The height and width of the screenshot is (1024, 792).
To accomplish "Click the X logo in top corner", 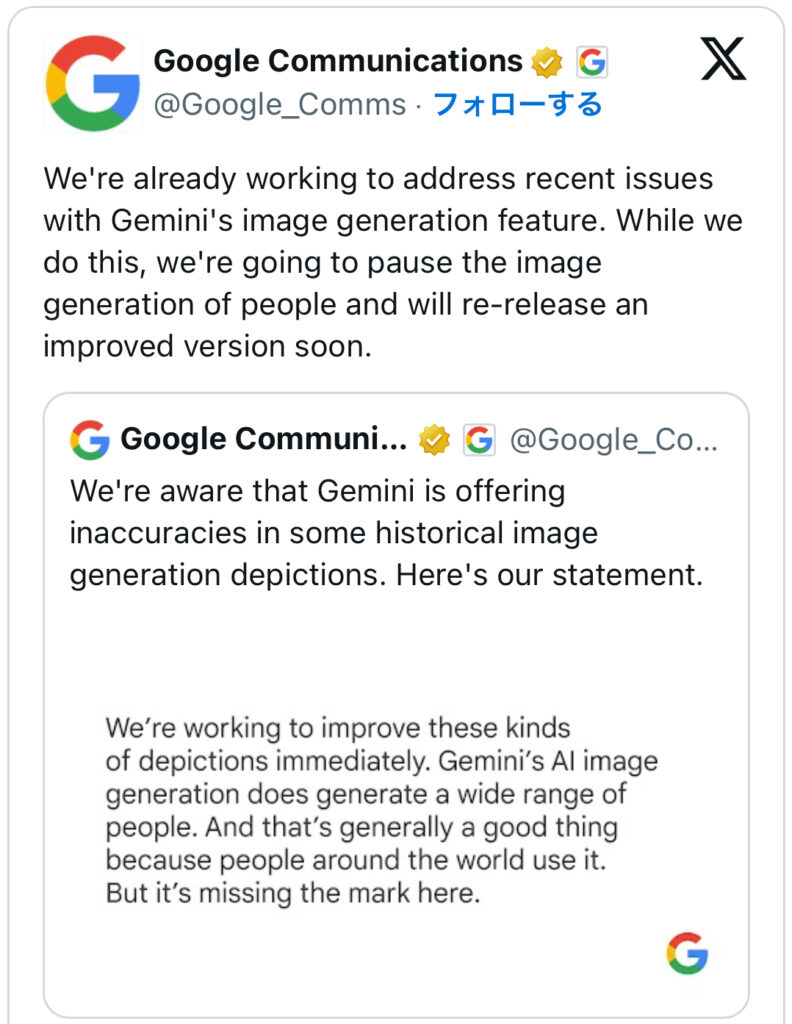I will coord(723,62).
